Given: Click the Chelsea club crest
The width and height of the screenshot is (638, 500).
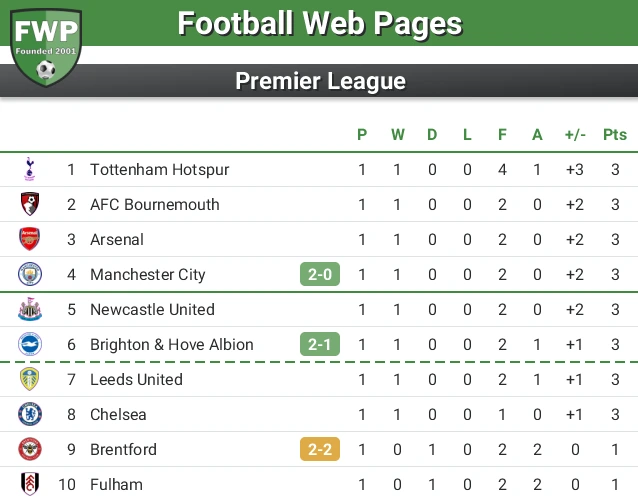Looking at the screenshot, I should 30,414.
